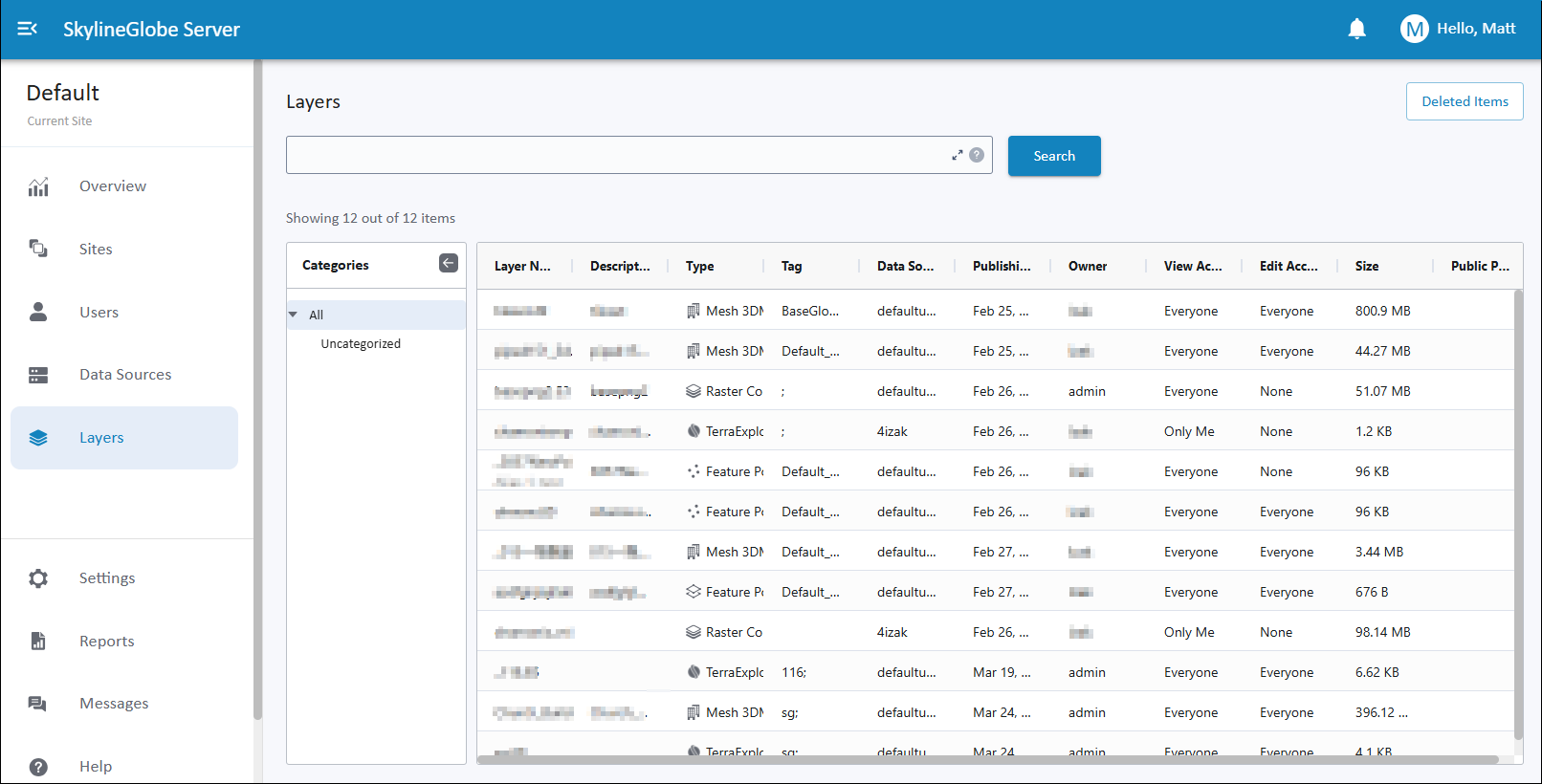Click the search help question mark icon
Screen dimensions: 1542x784
click(x=977, y=155)
